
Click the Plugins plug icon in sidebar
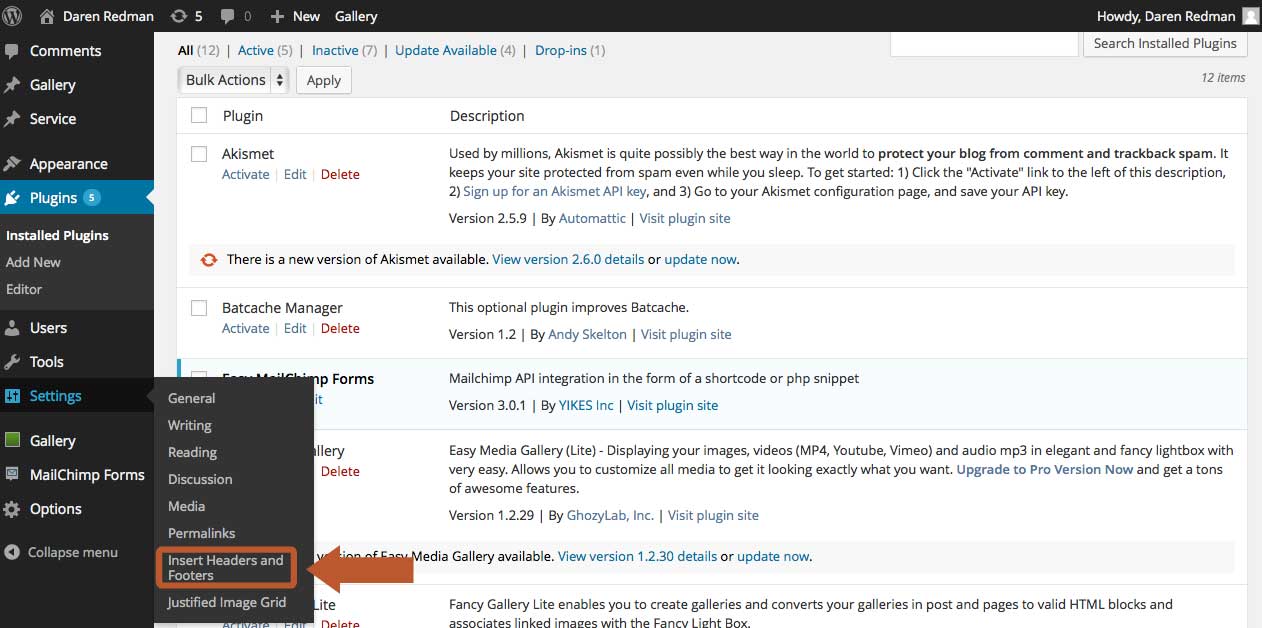pos(13,198)
